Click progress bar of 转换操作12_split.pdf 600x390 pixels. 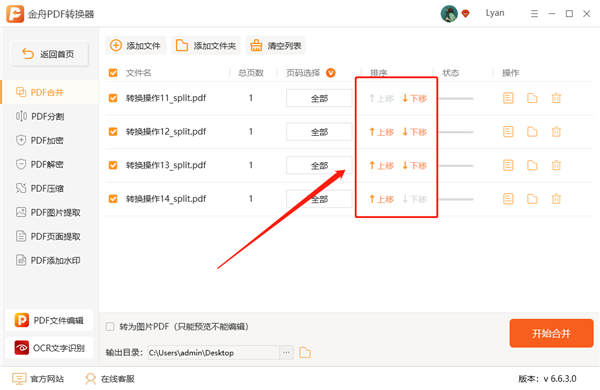click(456, 132)
